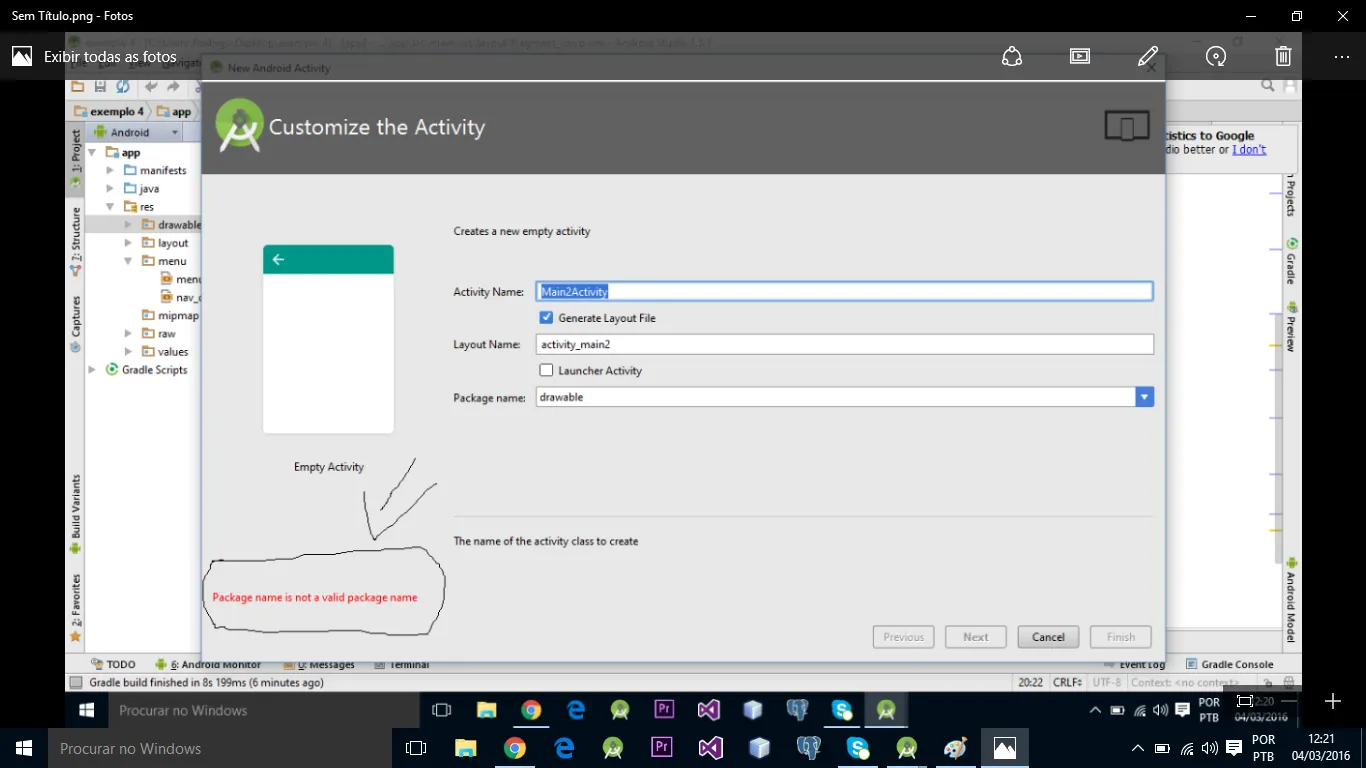Click the delete trash icon in Photos toolbar
The height and width of the screenshot is (768, 1366).
click(x=1284, y=56)
